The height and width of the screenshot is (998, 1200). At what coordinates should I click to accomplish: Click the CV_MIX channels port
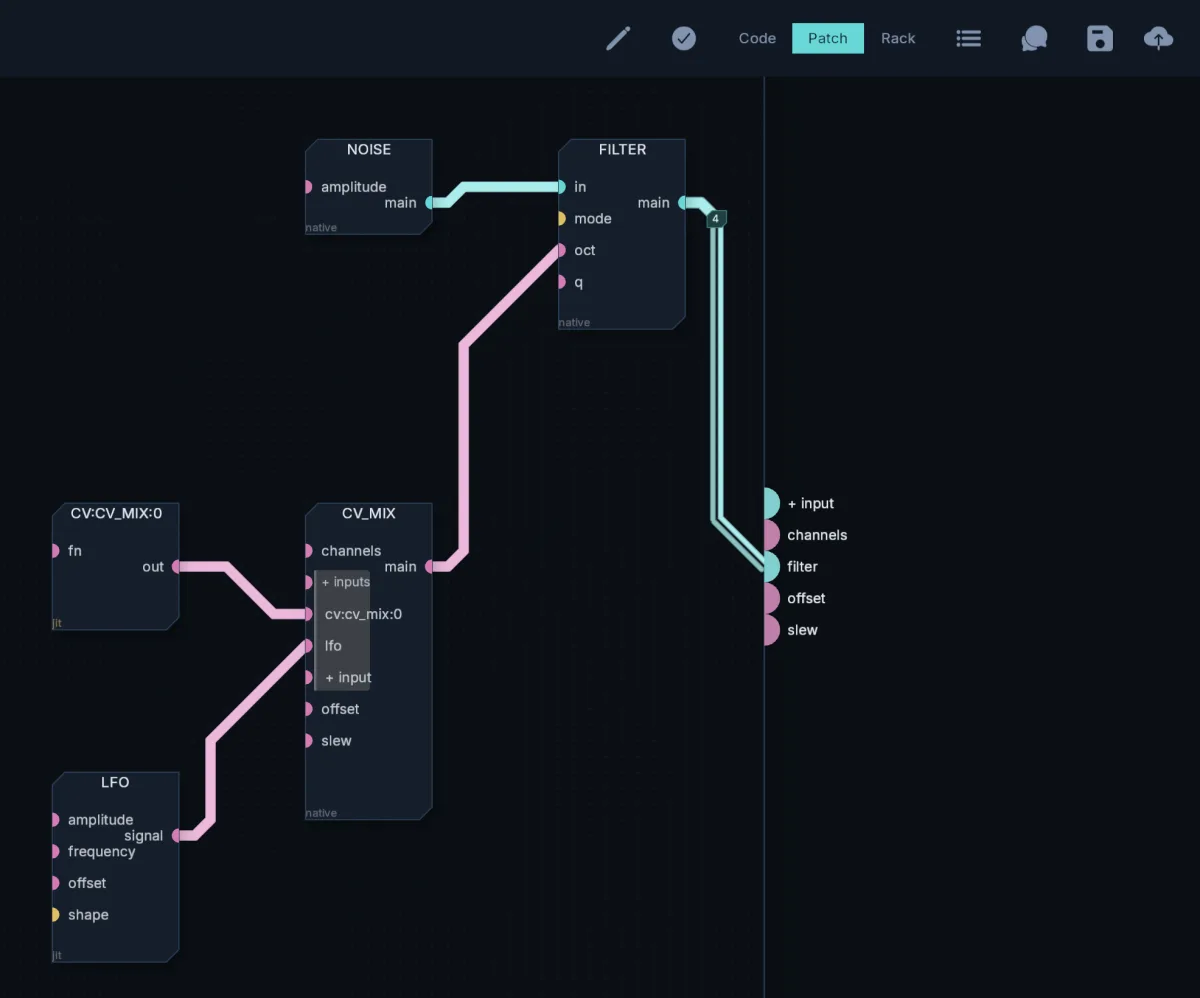(308, 551)
